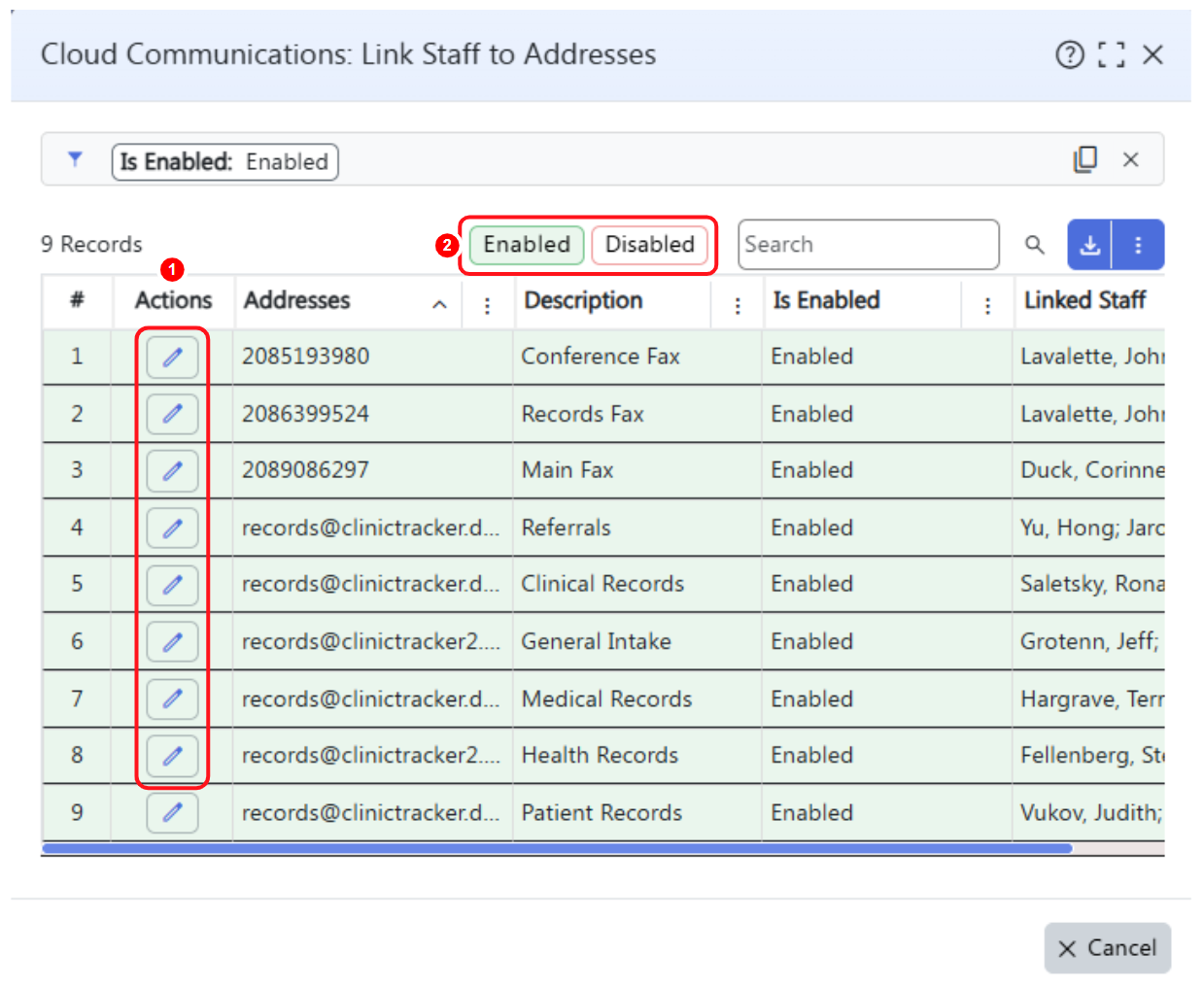Click Enabled status in Patient Records row
This screenshot has height=988, width=1204.
[811, 812]
